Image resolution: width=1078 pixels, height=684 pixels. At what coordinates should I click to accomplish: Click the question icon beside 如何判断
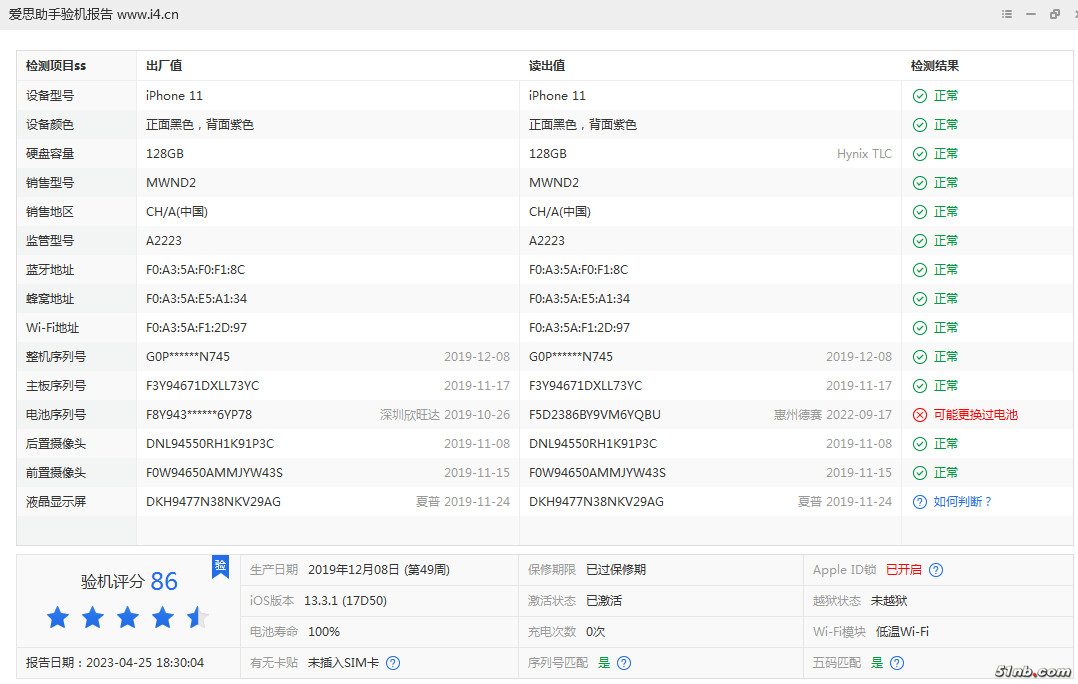coord(920,502)
